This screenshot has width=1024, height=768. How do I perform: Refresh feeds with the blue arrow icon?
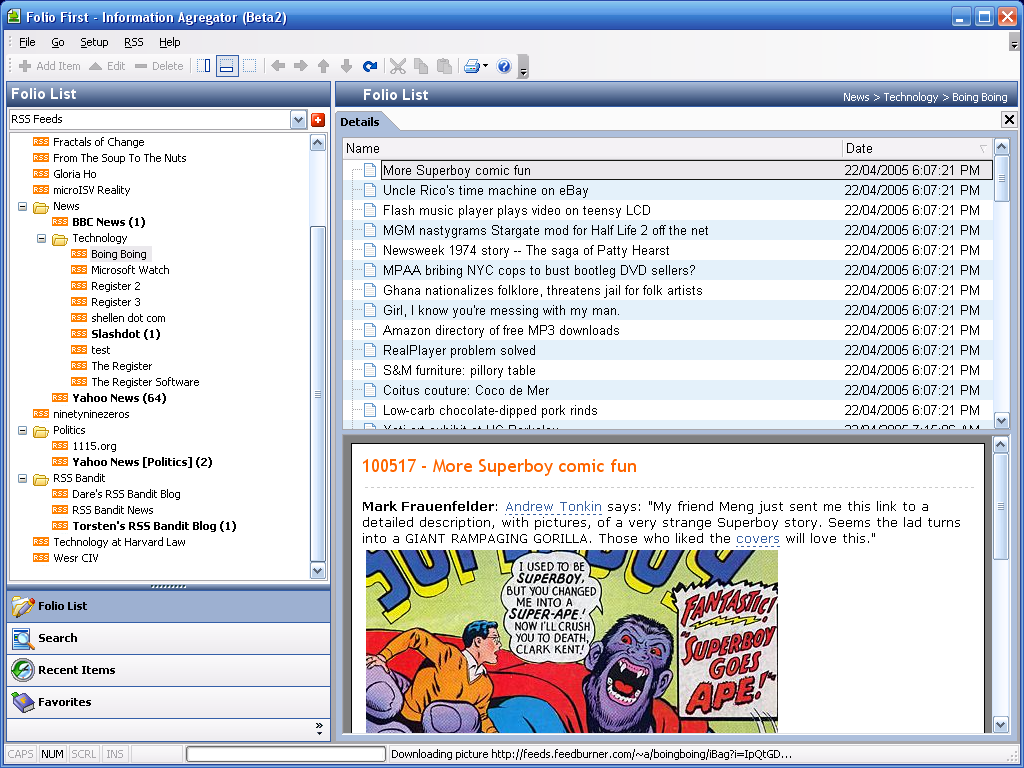tap(370, 66)
